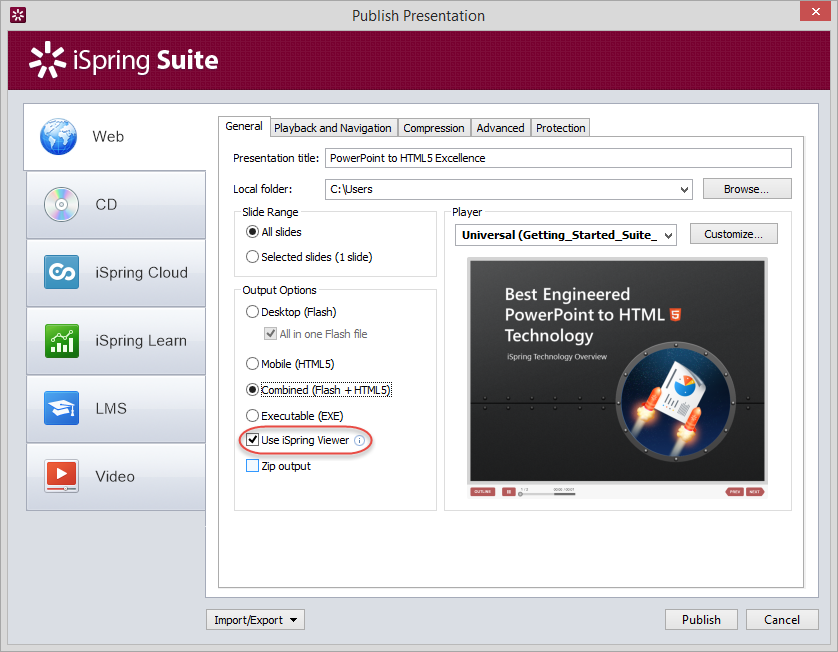Screen dimensions: 838x652
Task: Choose the CD disc icon
Action: tap(61, 205)
